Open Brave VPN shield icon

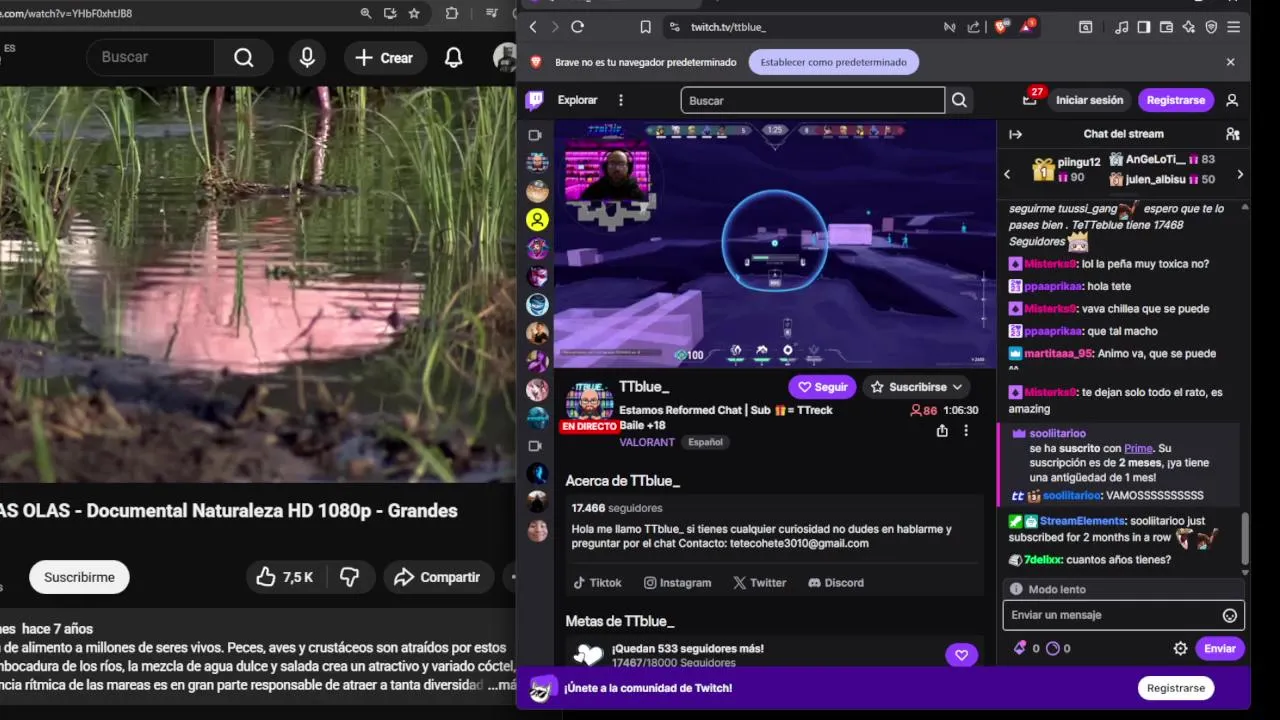[1211, 27]
